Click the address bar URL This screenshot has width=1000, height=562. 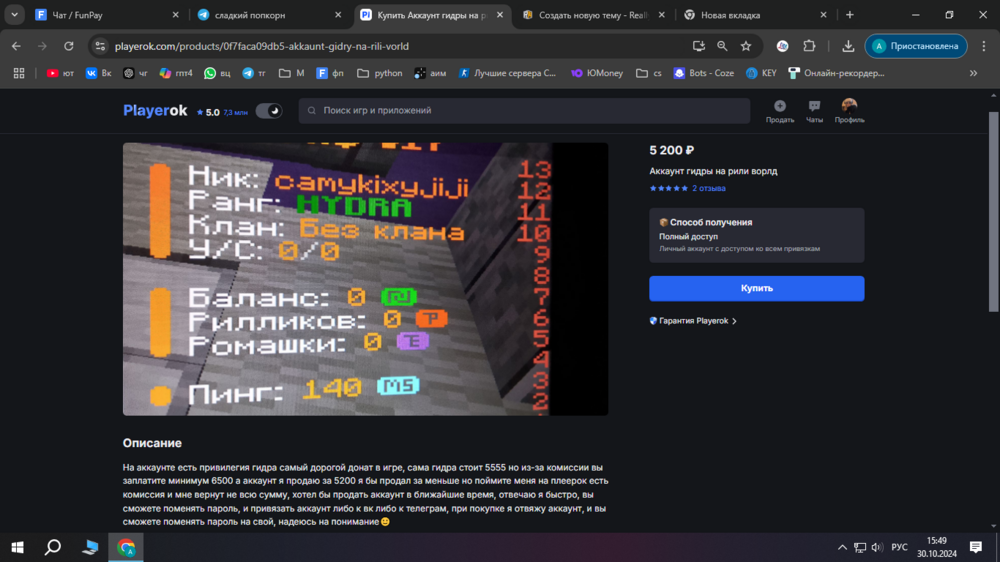(261, 46)
